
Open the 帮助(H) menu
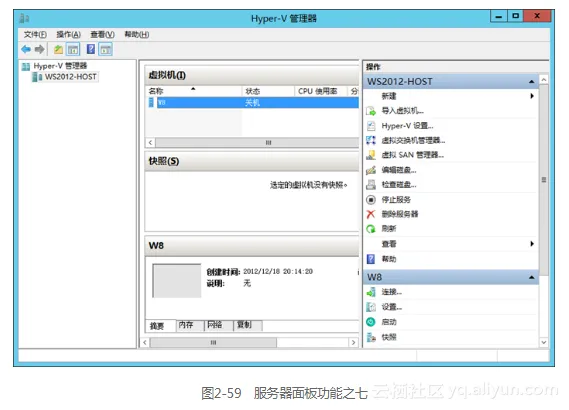tap(136, 34)
